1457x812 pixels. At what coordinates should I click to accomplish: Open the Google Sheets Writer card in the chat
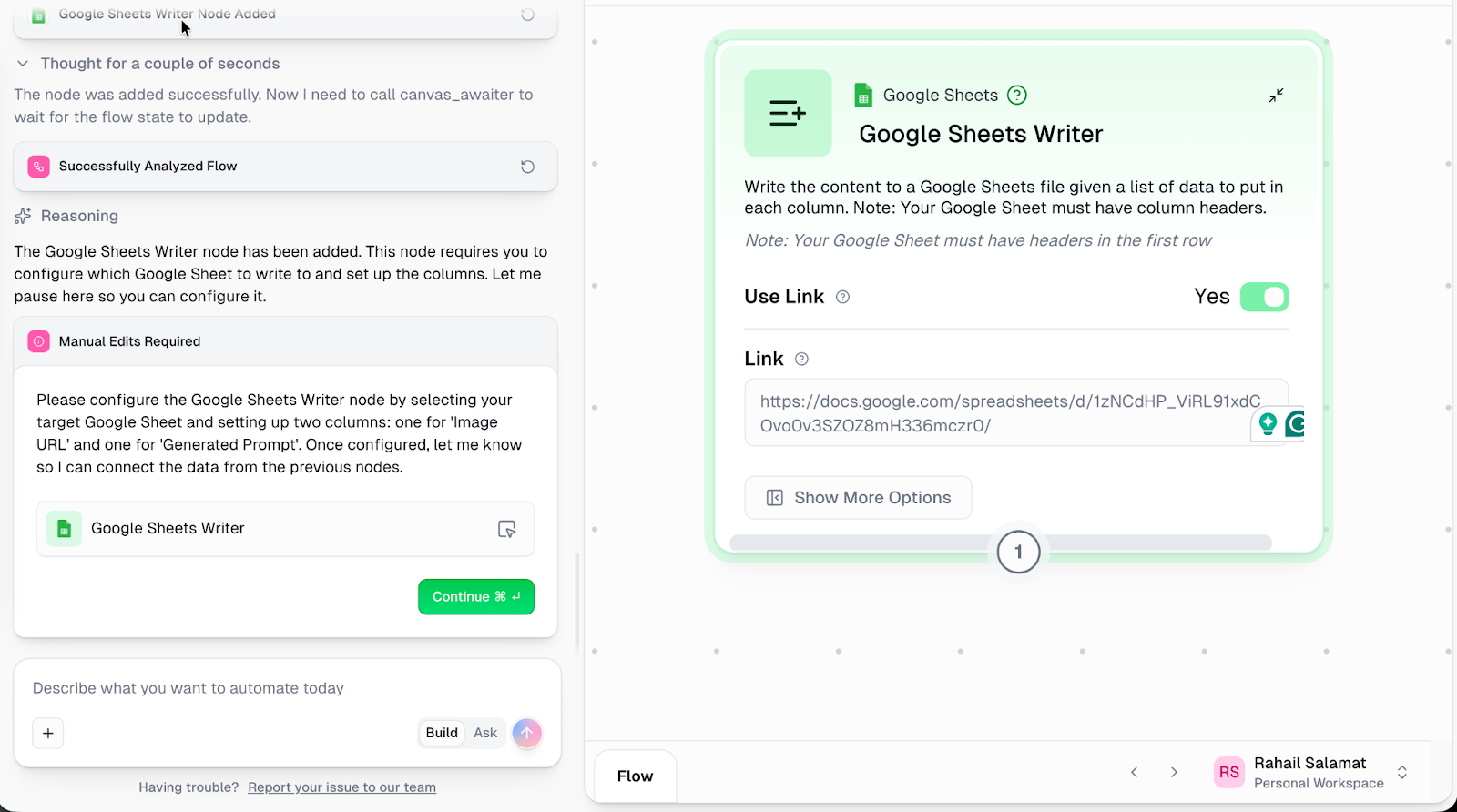[x=285, y=529]
